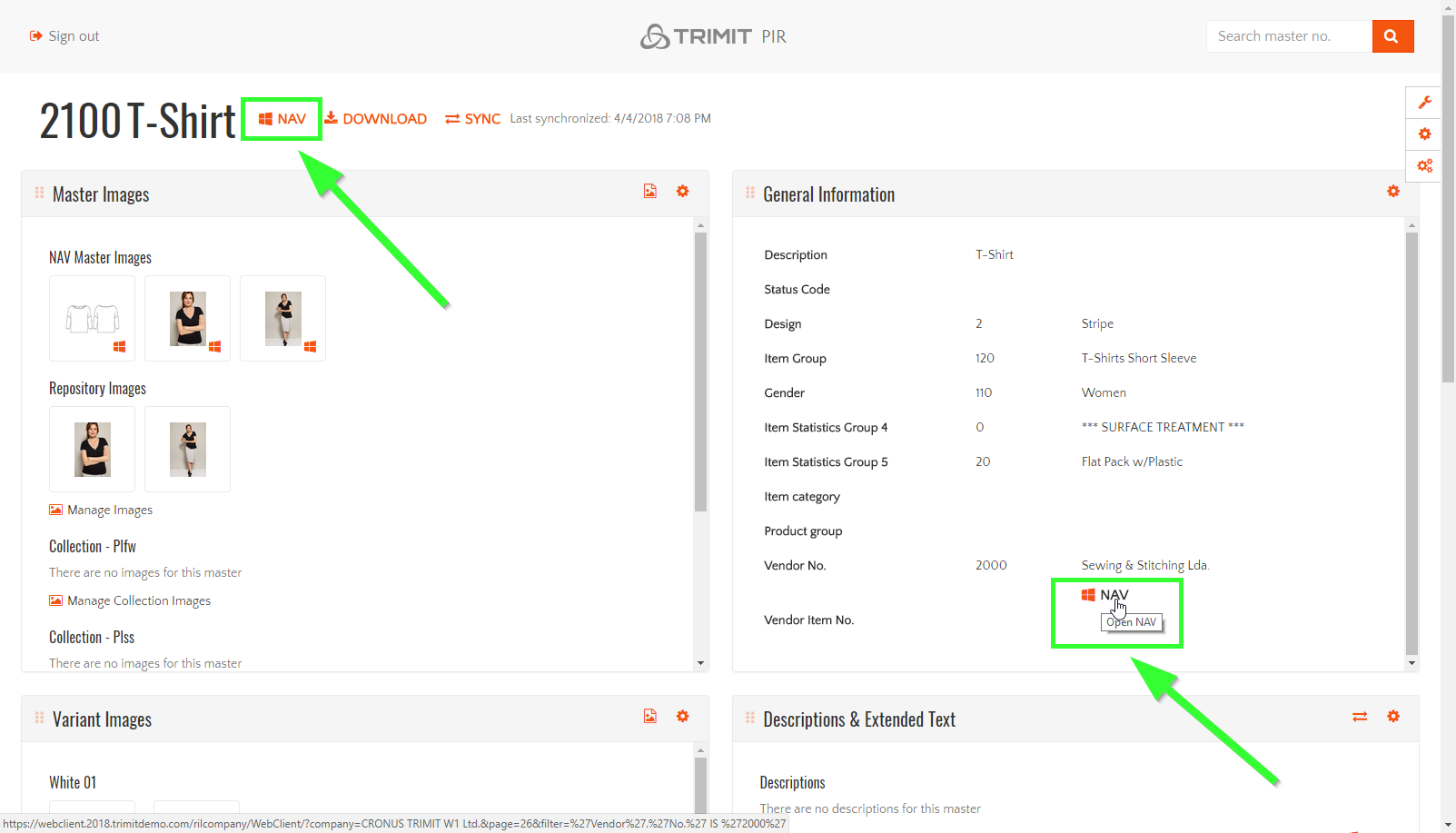Click the 'Repository Images' heading
This screenshot has height=833, width=1456.
tap(97, 389)
